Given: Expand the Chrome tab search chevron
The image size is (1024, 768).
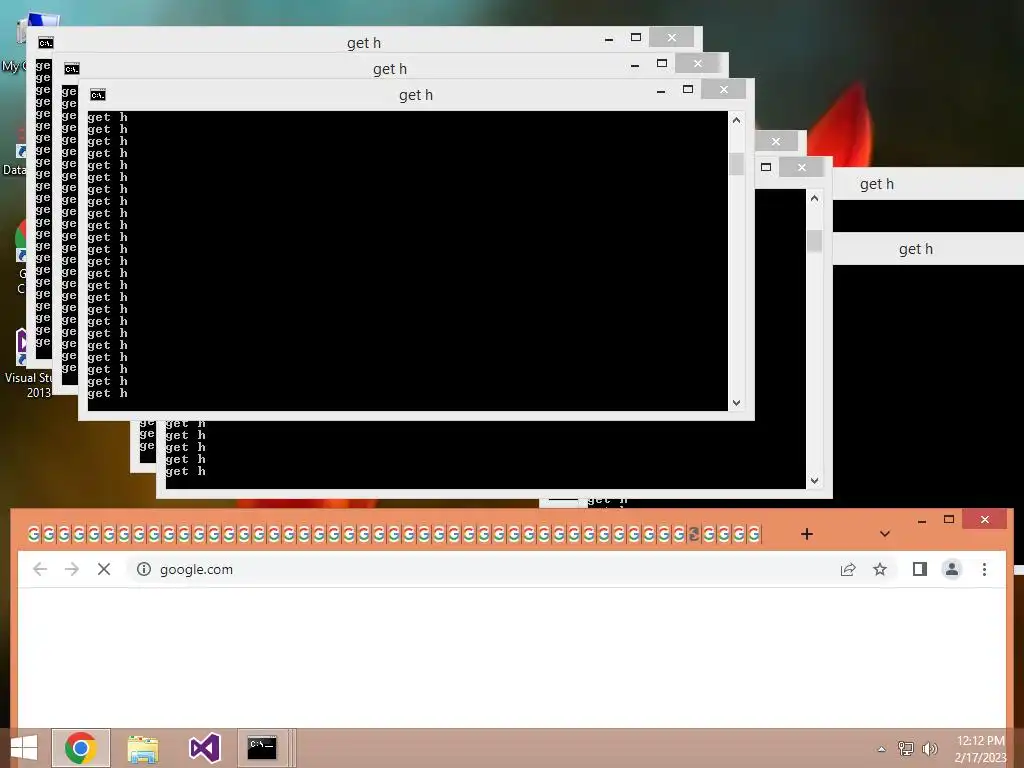Looking at the screenshot, I should pos(885,534).
